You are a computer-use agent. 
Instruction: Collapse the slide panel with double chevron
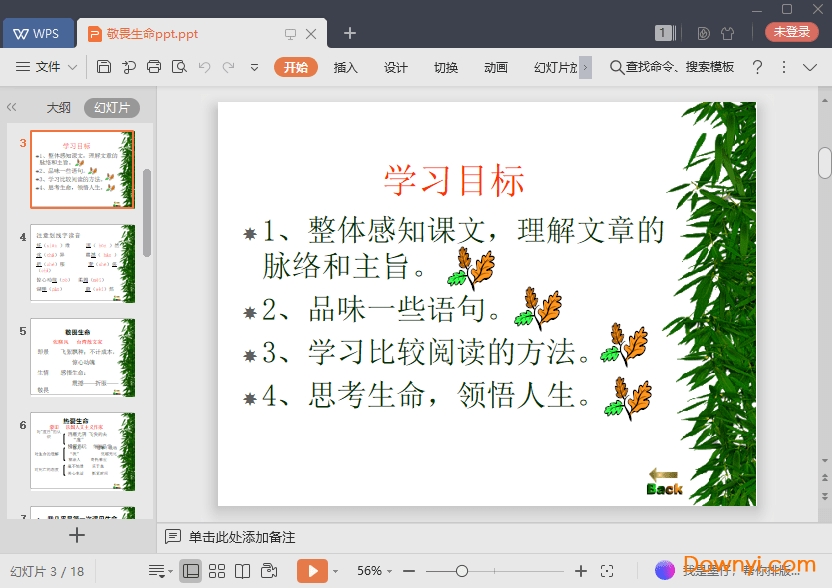12,108
